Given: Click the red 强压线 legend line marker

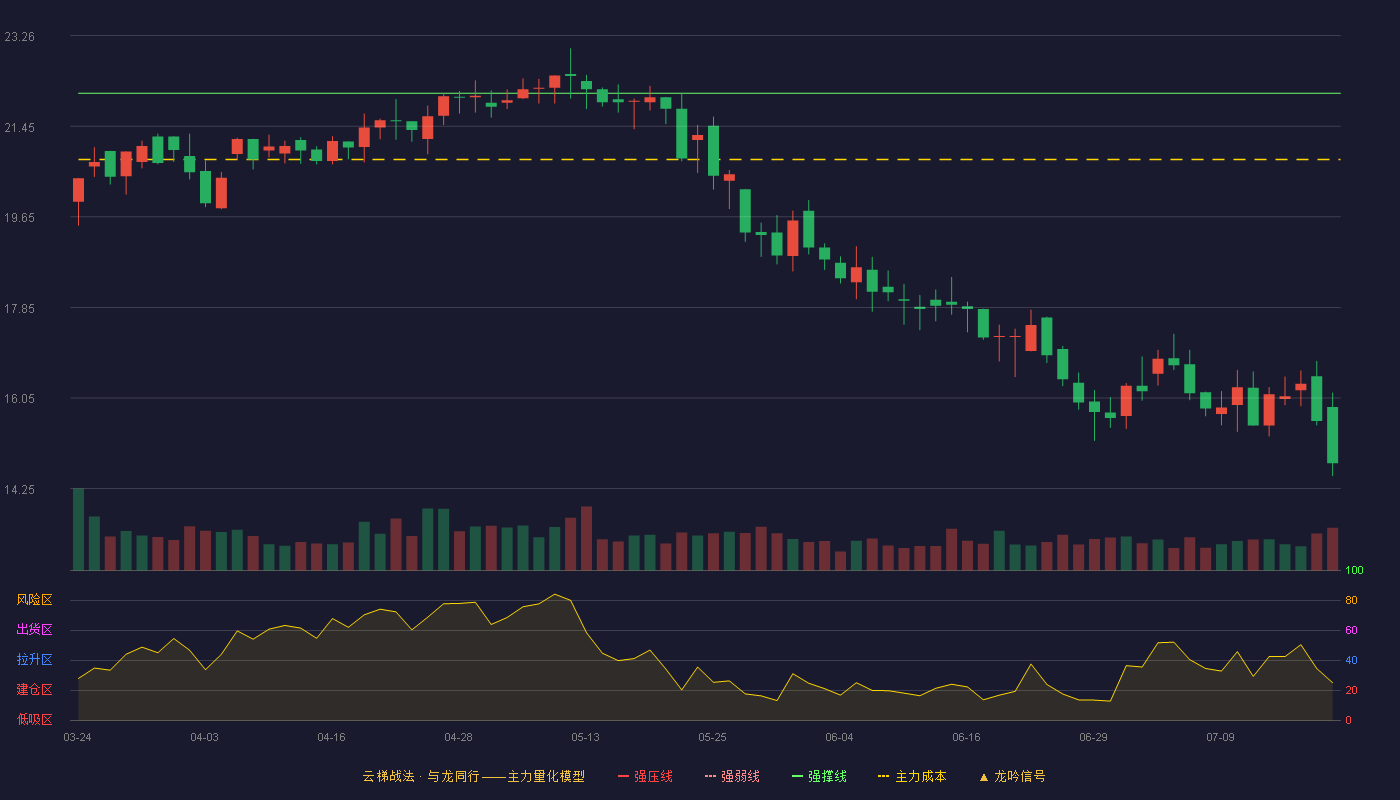Looking at the screenshot, I should coord(623,776).
